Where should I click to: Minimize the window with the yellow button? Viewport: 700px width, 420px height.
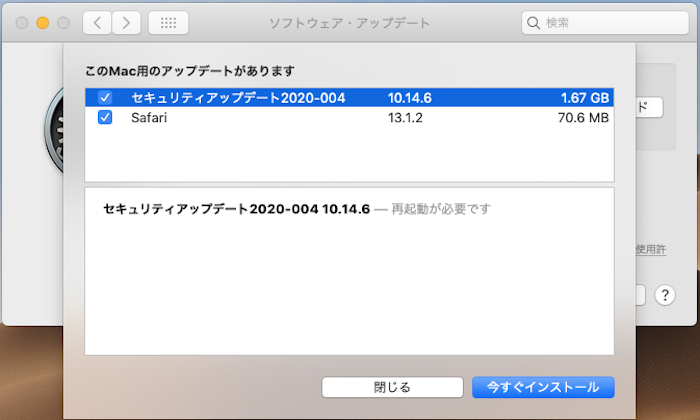click(42, 22)
